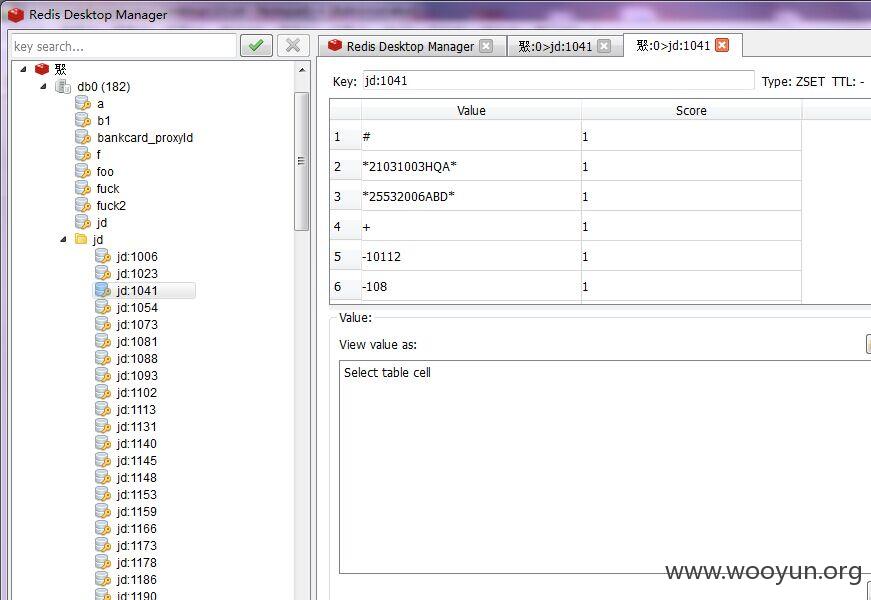Click key icon beside top-level jd key
Viewport: 871px width, 600px height.
tap(83, 222)
